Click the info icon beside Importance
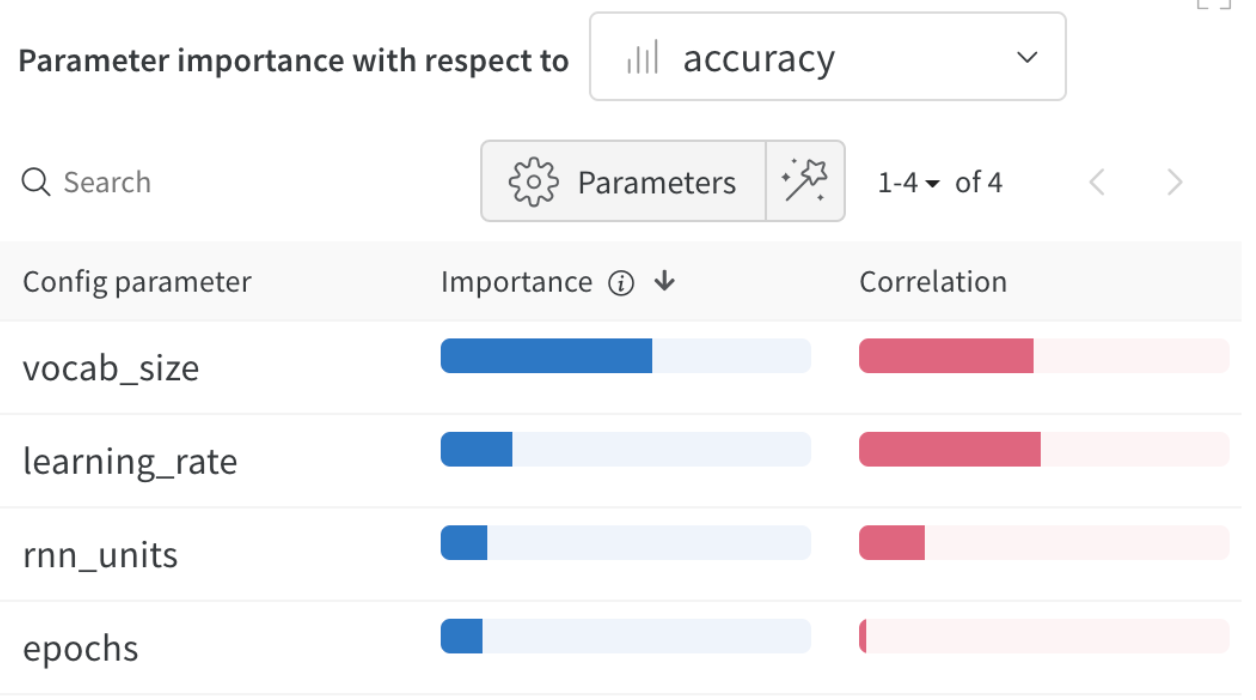1256x700 pixels. click(x=621, y=283)
